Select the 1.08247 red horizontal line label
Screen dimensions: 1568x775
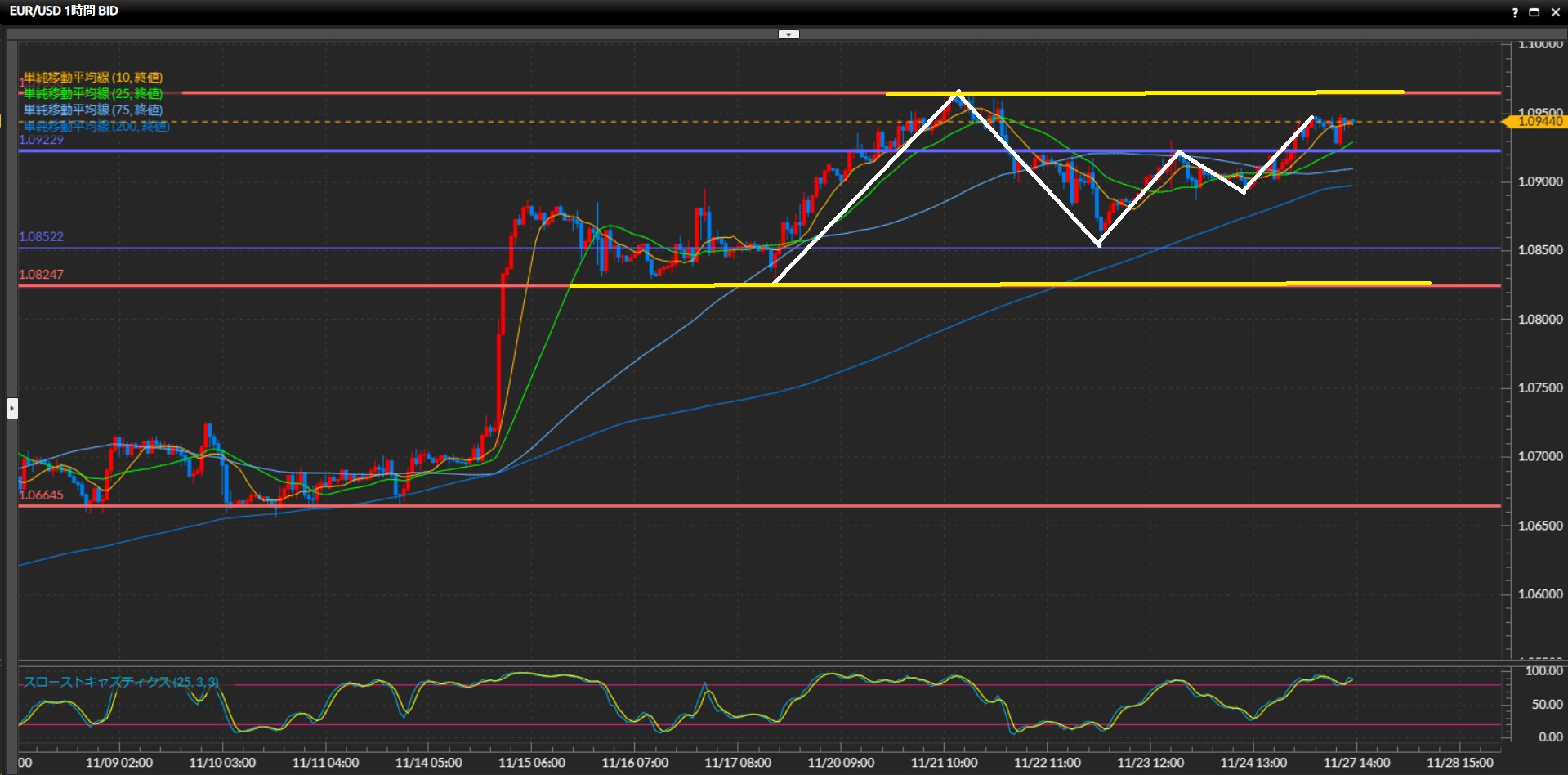tap(41, 275)
